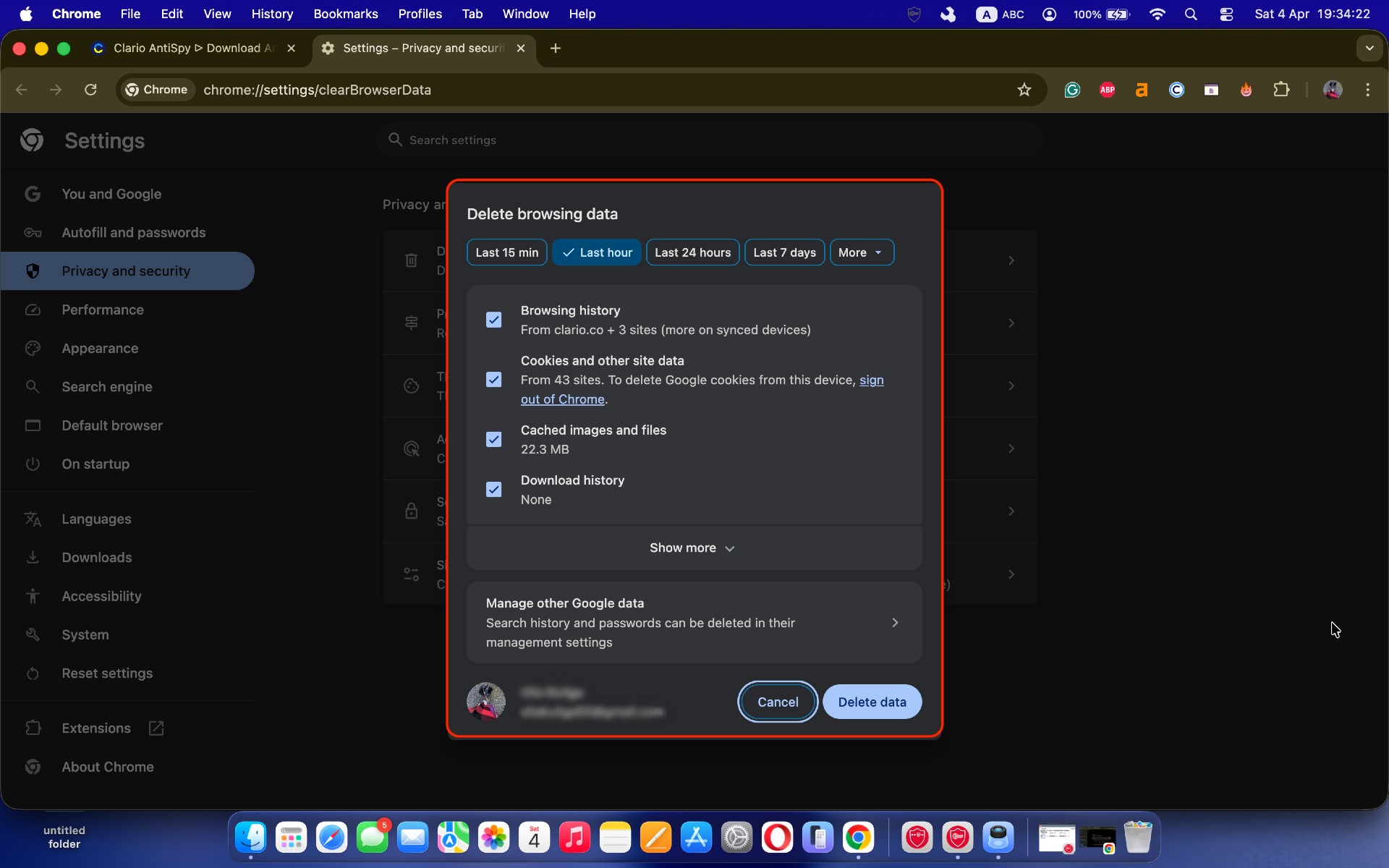1389x868 pixels.
Task: Open the More time range dropdown
Action: (x=861, y=252)
